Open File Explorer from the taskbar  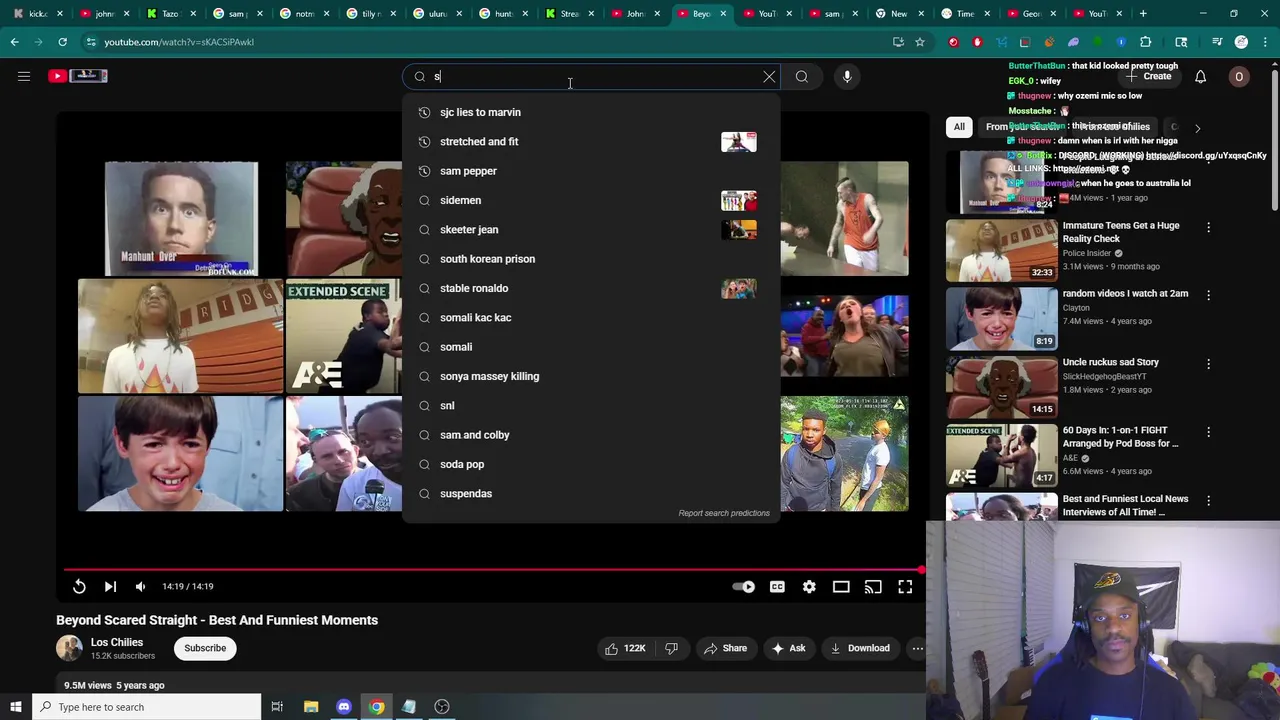pos(311,707)
